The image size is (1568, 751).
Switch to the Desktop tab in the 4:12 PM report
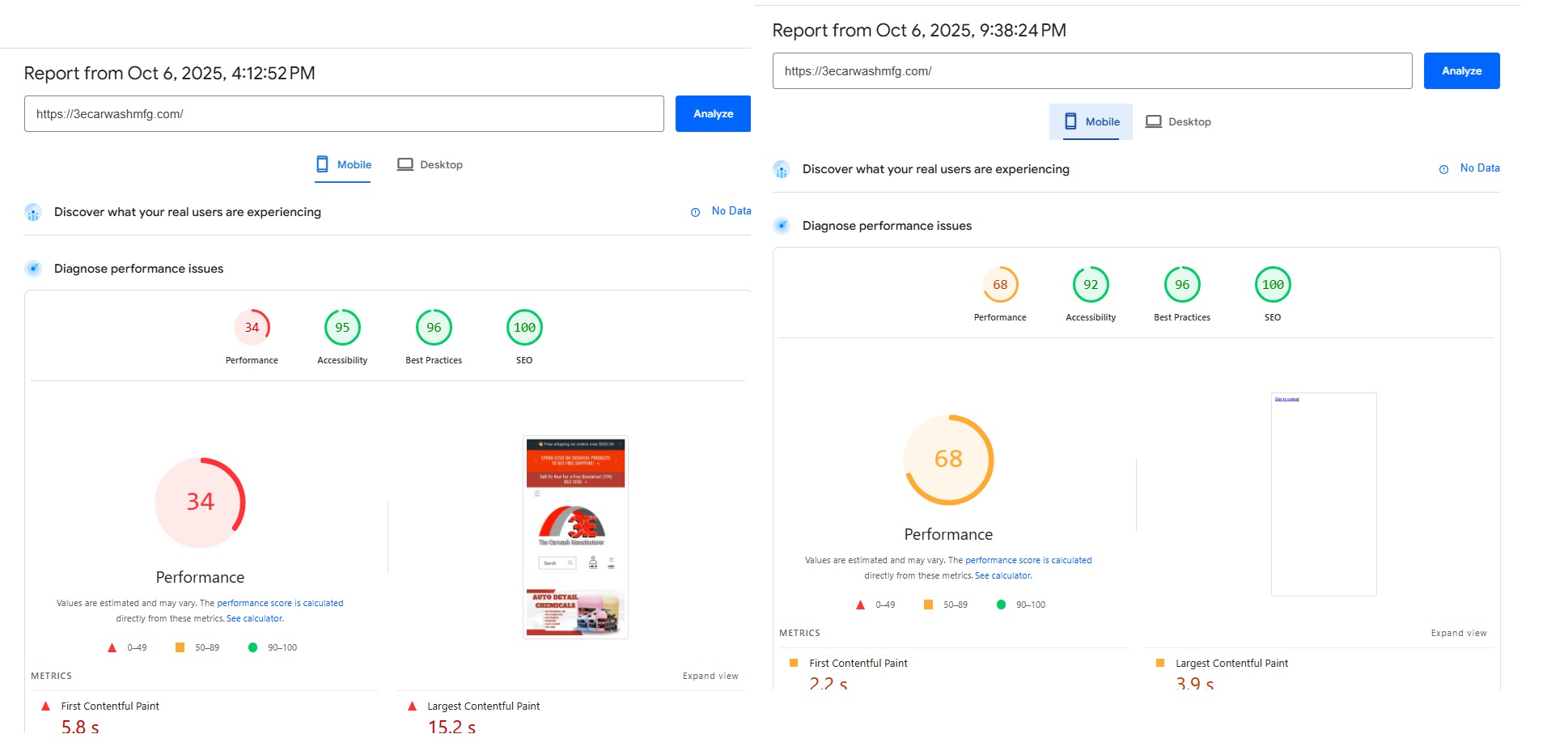click(x=430, y=165)
